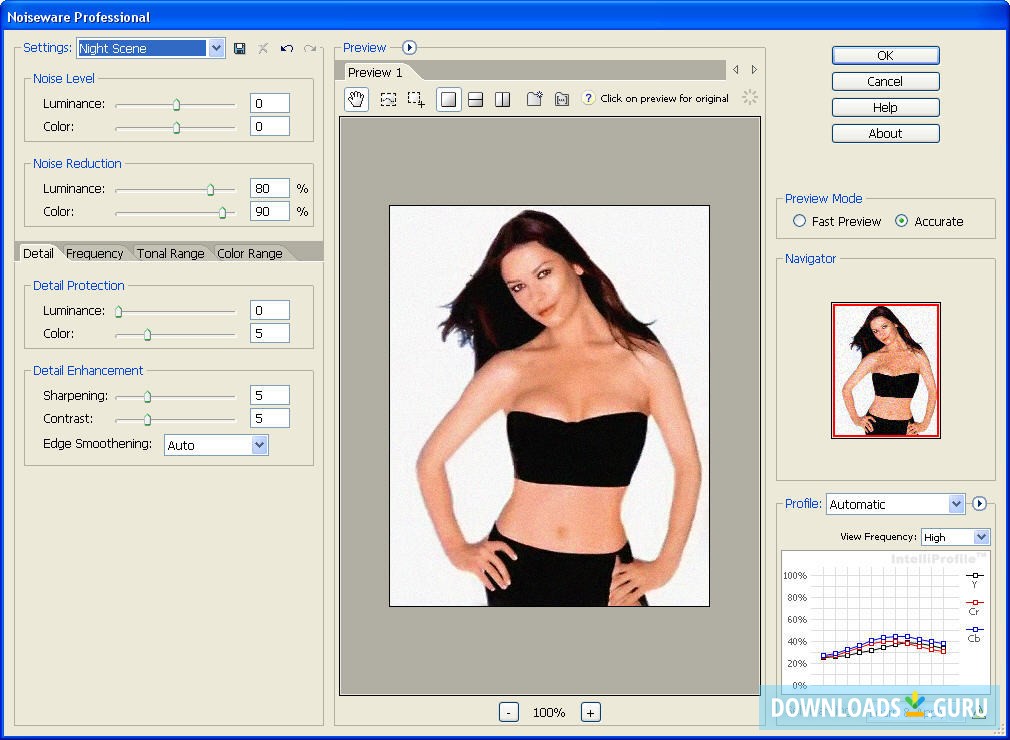The height and width of the screenshot is (740, 1010).
Task: Click the zoom in plus button
Action: [x=591, y=712]
